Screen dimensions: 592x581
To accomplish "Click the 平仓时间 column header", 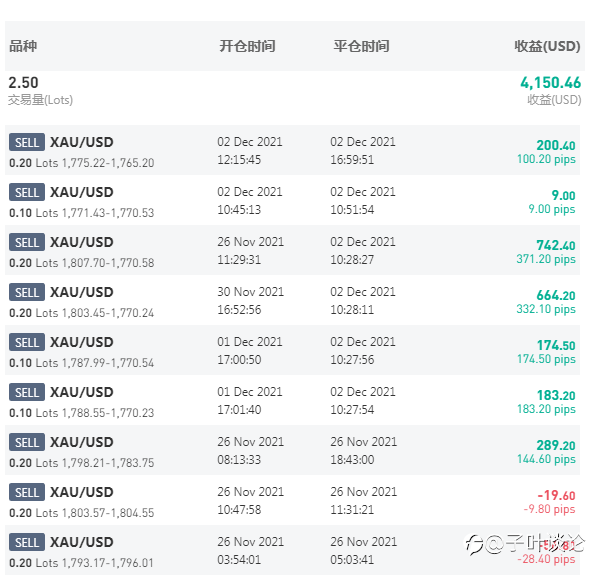I will [361, 46].
